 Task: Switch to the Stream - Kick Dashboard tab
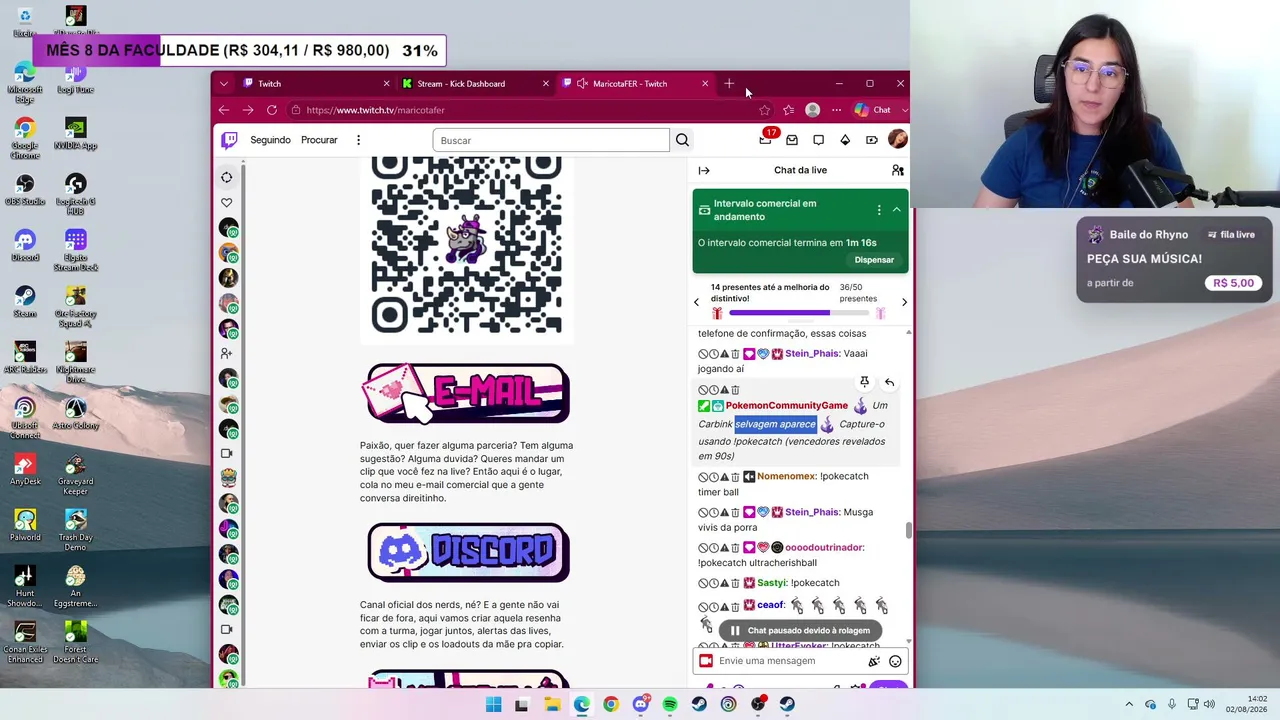click(474, 84)
